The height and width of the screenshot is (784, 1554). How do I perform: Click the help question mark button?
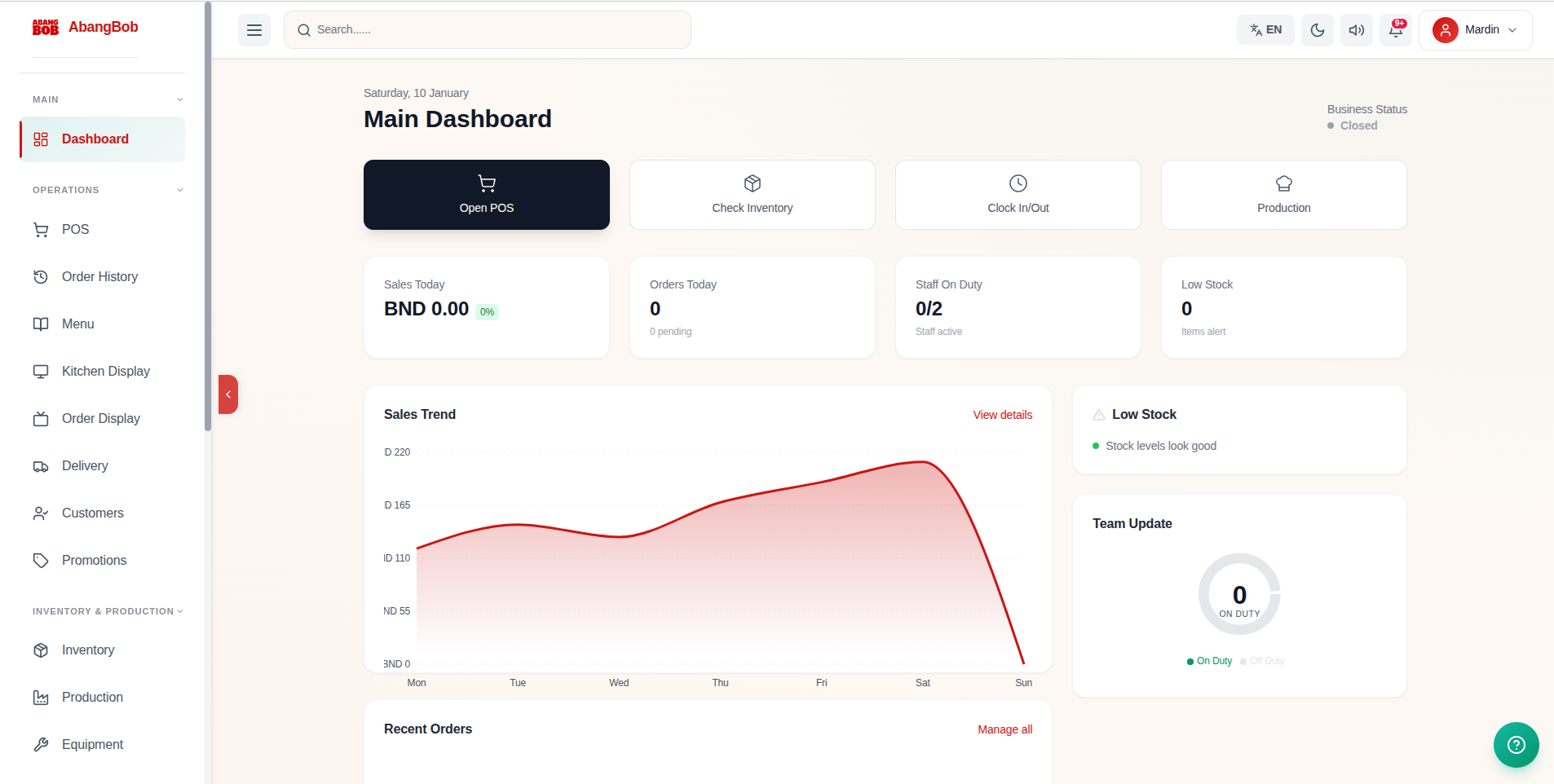click(1516, 744)
